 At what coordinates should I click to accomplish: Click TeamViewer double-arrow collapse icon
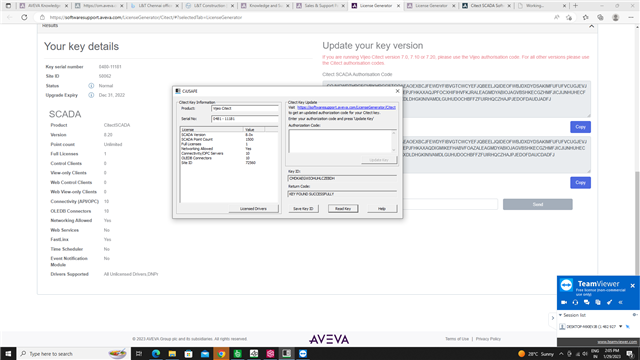620,302
